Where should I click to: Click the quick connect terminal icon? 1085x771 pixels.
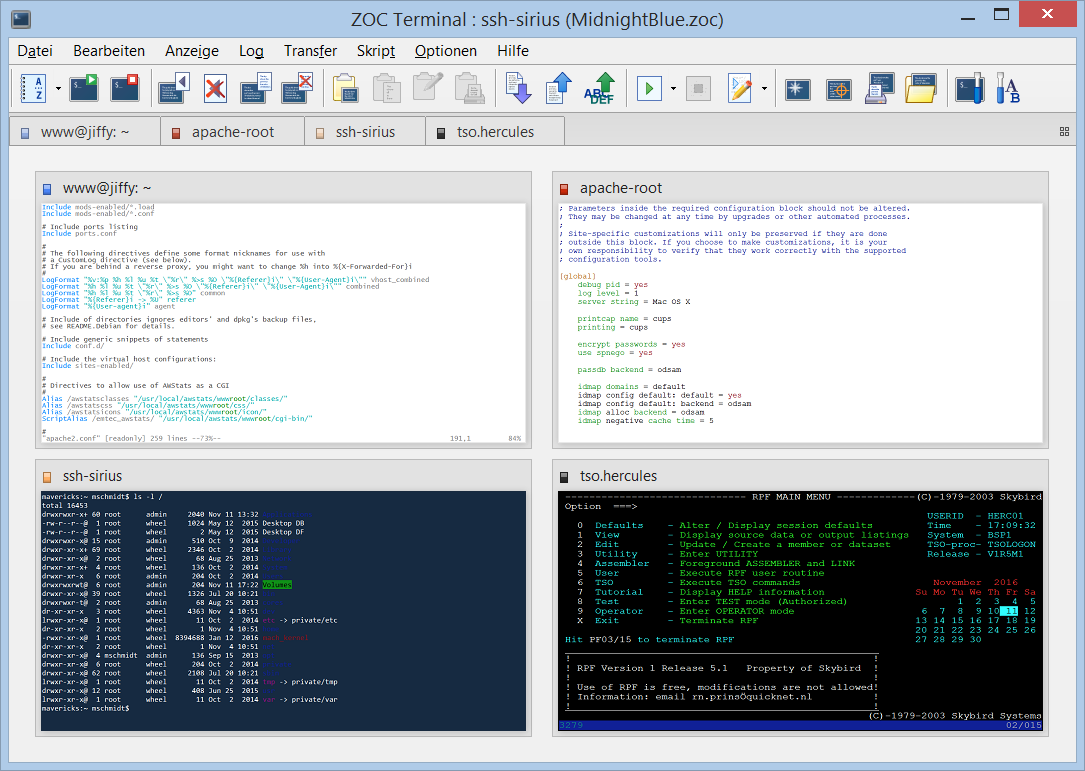coord(84,88)
